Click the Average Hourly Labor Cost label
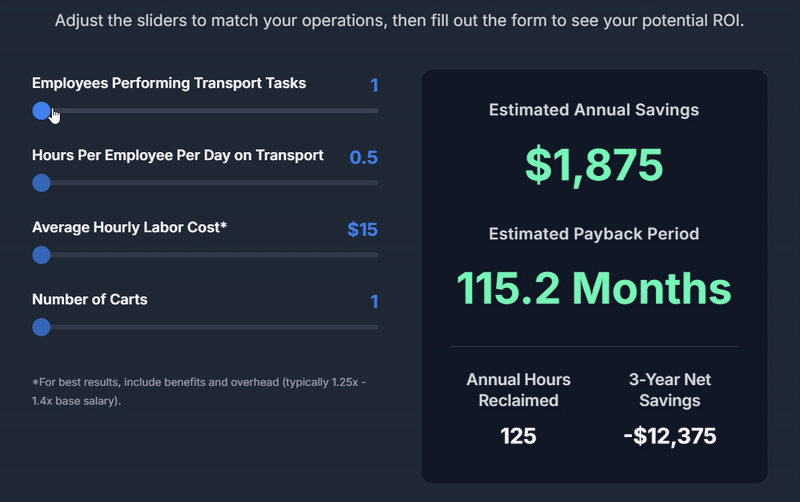 (x=130, y=228)
